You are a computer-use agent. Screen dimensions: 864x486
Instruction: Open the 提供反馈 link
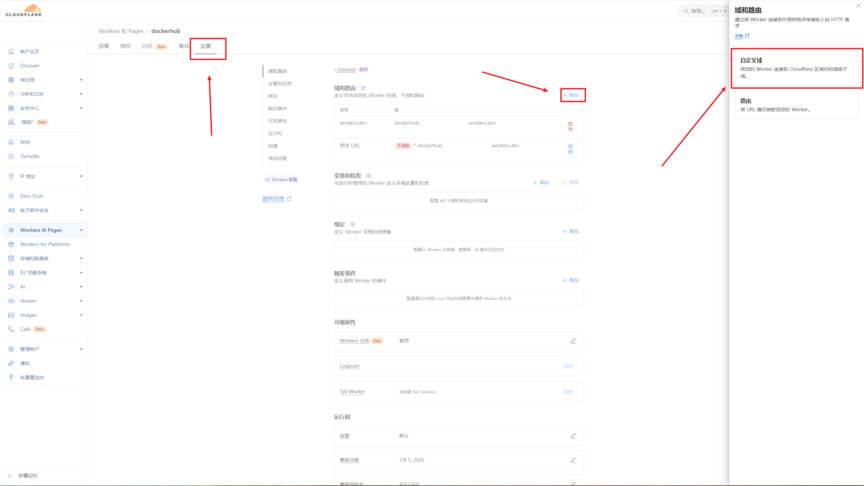pos(277,199)
